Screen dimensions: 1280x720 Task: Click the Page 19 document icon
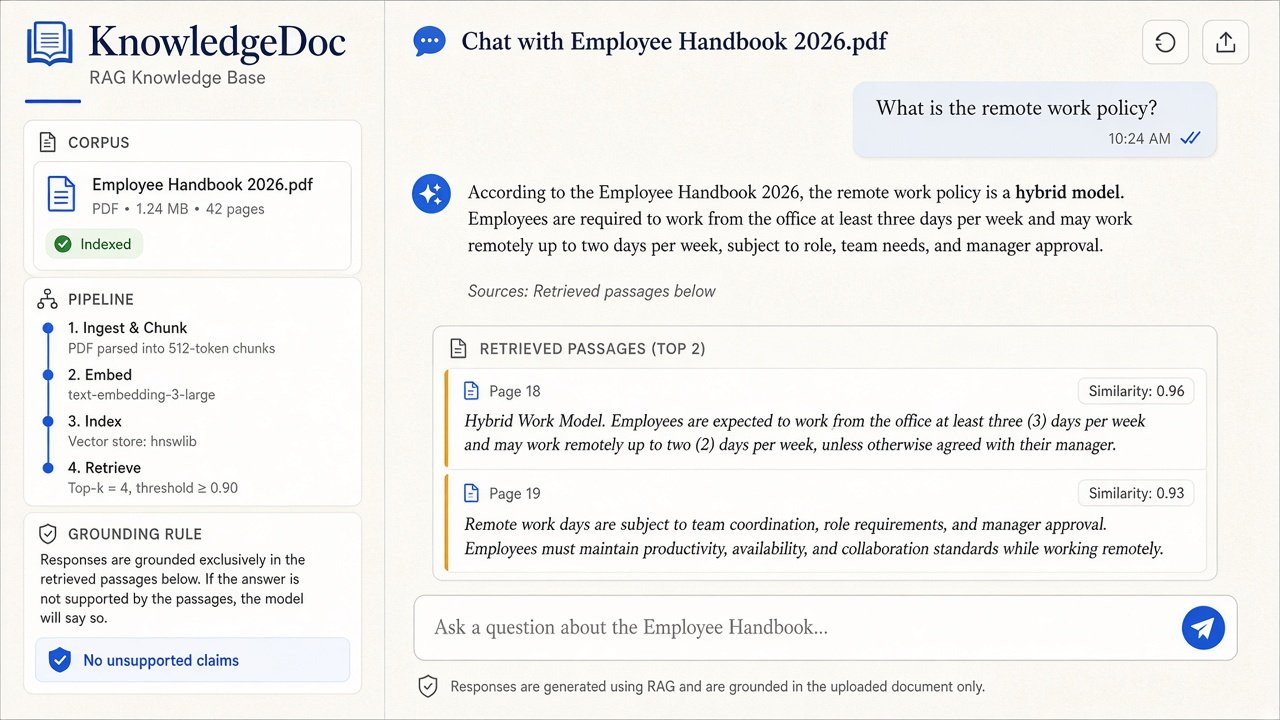tap(472, 493)
